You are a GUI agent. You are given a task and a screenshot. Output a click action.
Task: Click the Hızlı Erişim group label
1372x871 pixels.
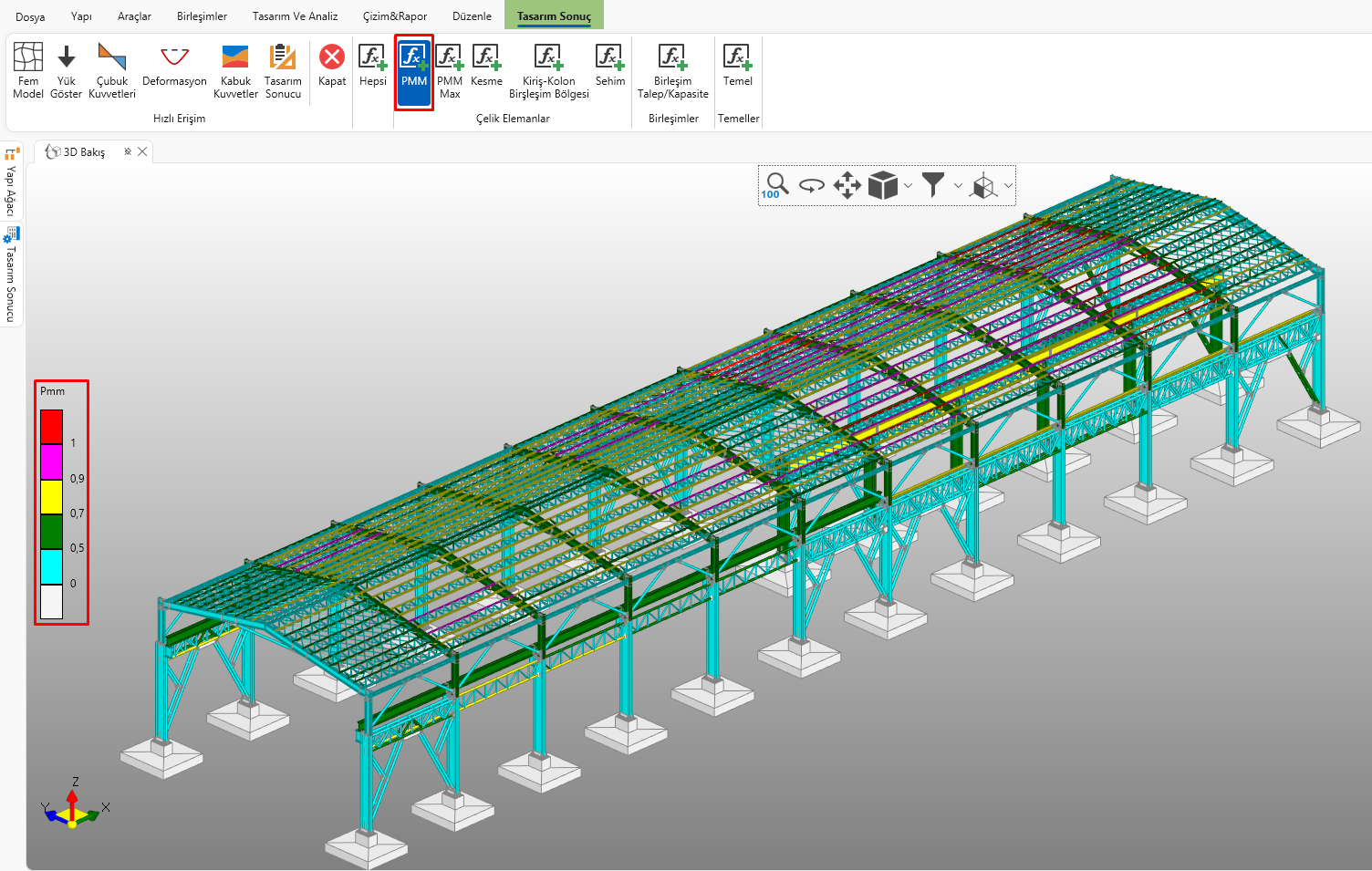pyautogui.click(x=179, y=119)
